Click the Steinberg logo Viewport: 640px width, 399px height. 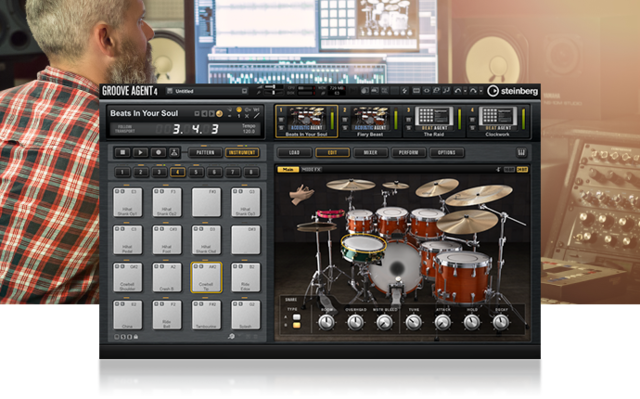513,91
